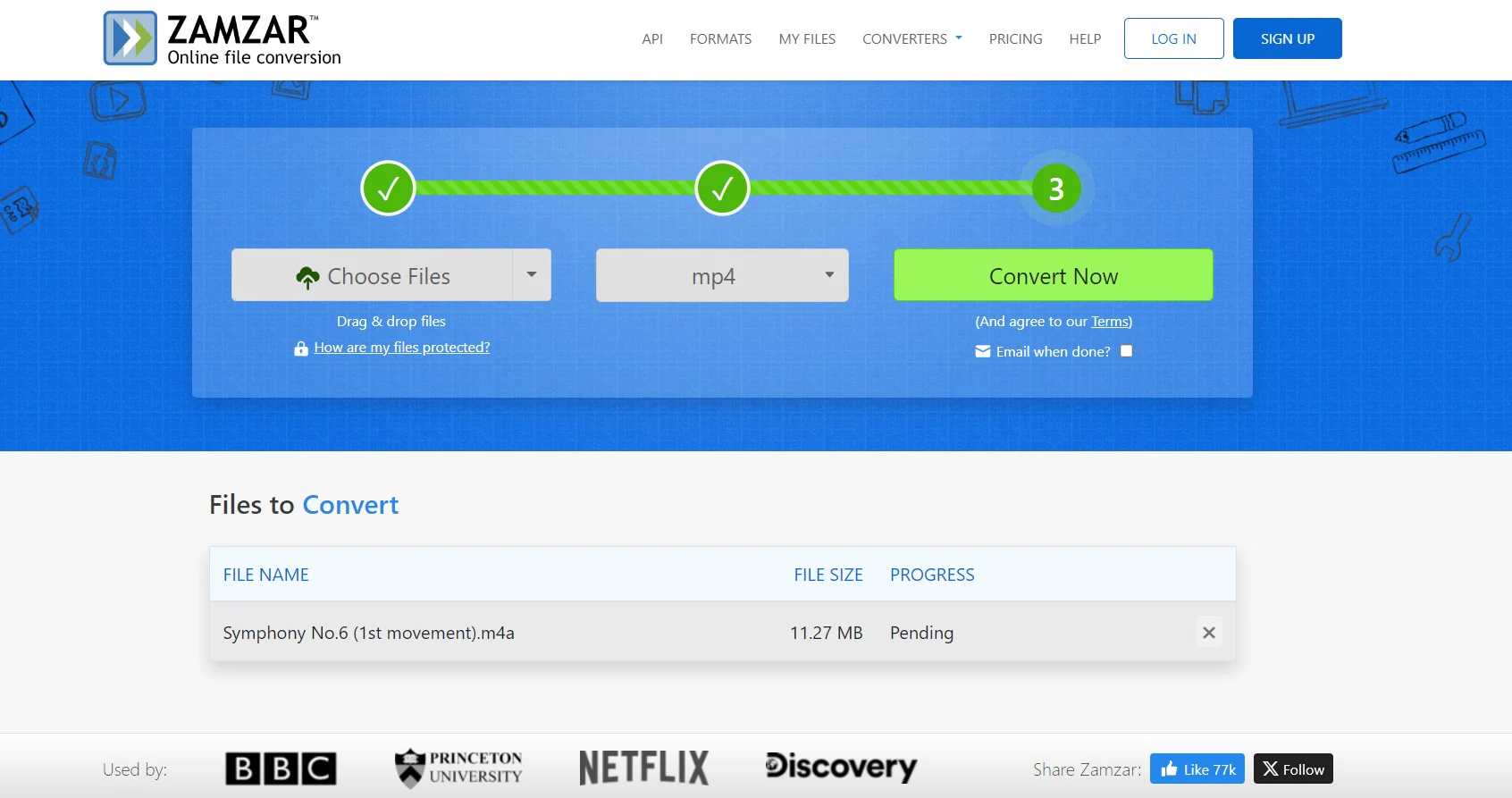Remove Symphony No.6 file with X button

(x=1209, y=633)
